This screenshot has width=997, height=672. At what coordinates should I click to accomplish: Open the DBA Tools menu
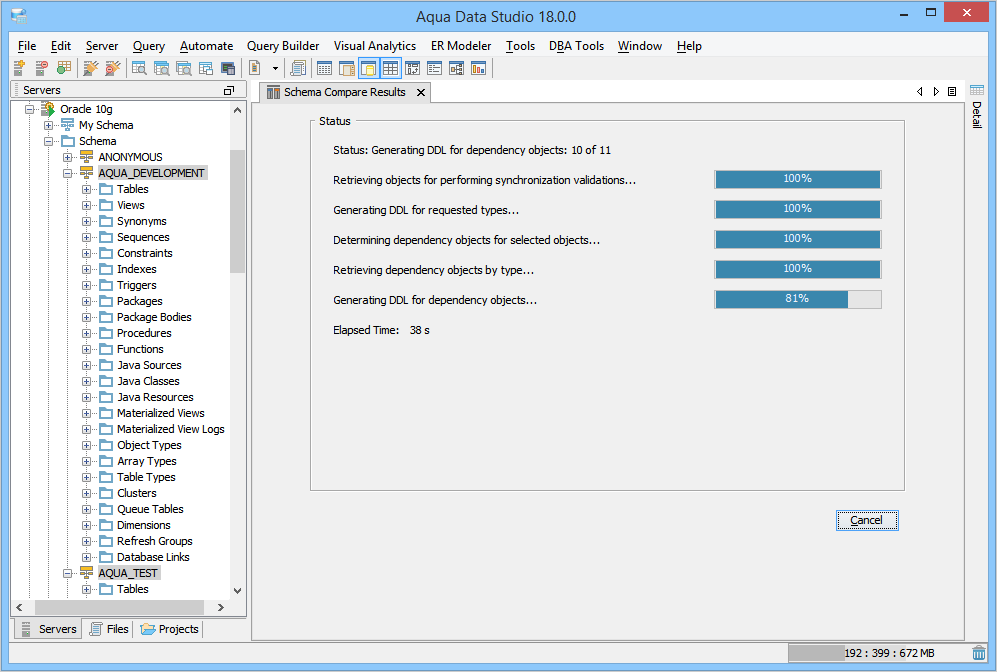click(x=577, y=46)
